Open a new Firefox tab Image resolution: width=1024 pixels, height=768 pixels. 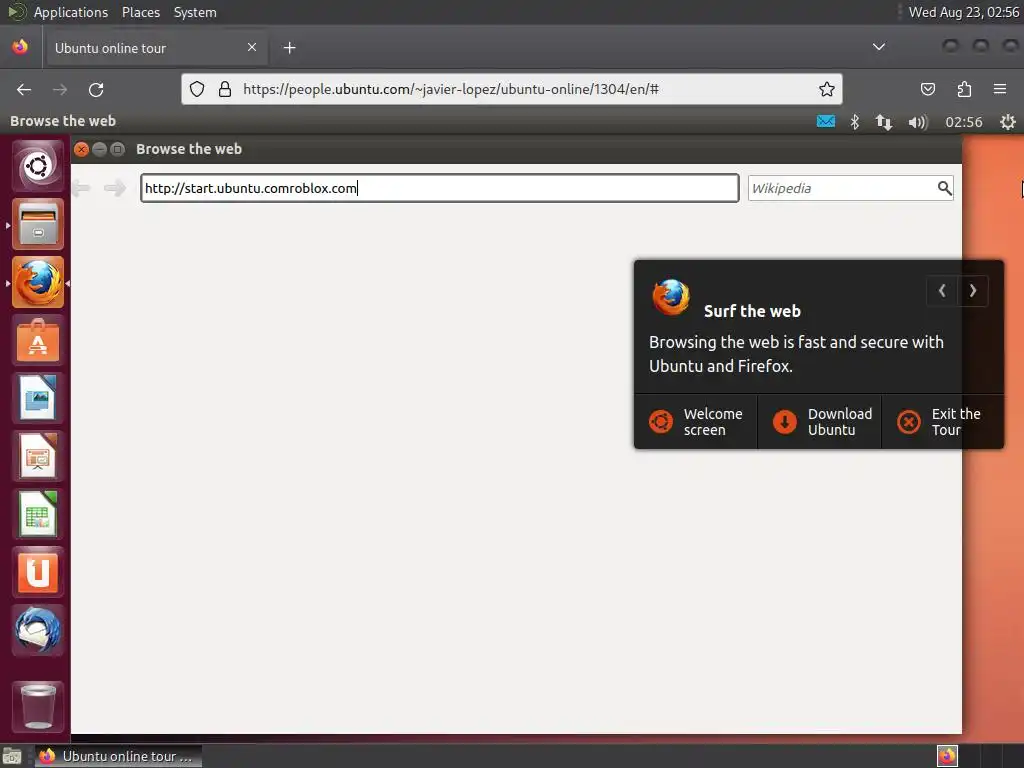pyautogui.click(x=289, y=48)
